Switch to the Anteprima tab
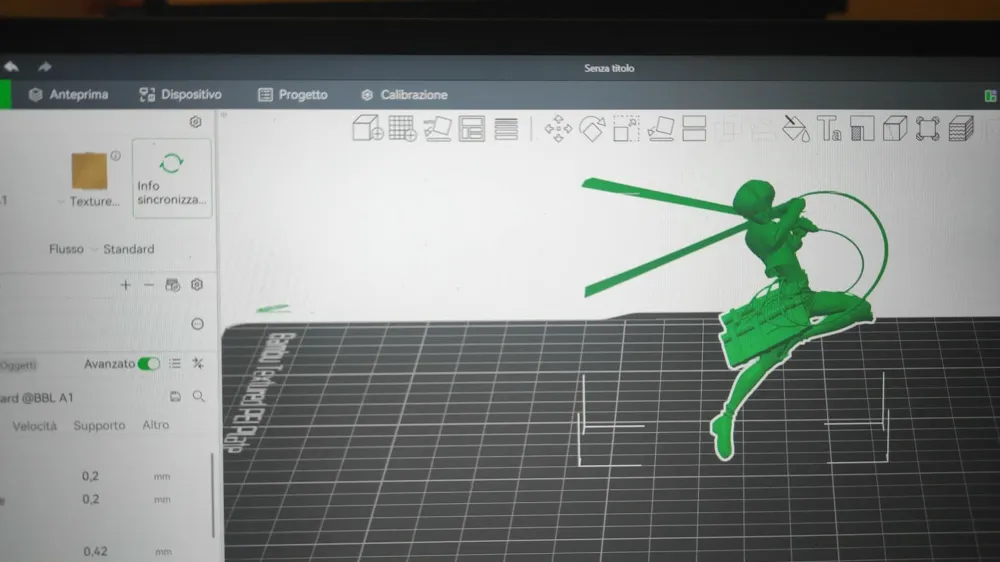 pyautogui.click(x=69, y=95)
